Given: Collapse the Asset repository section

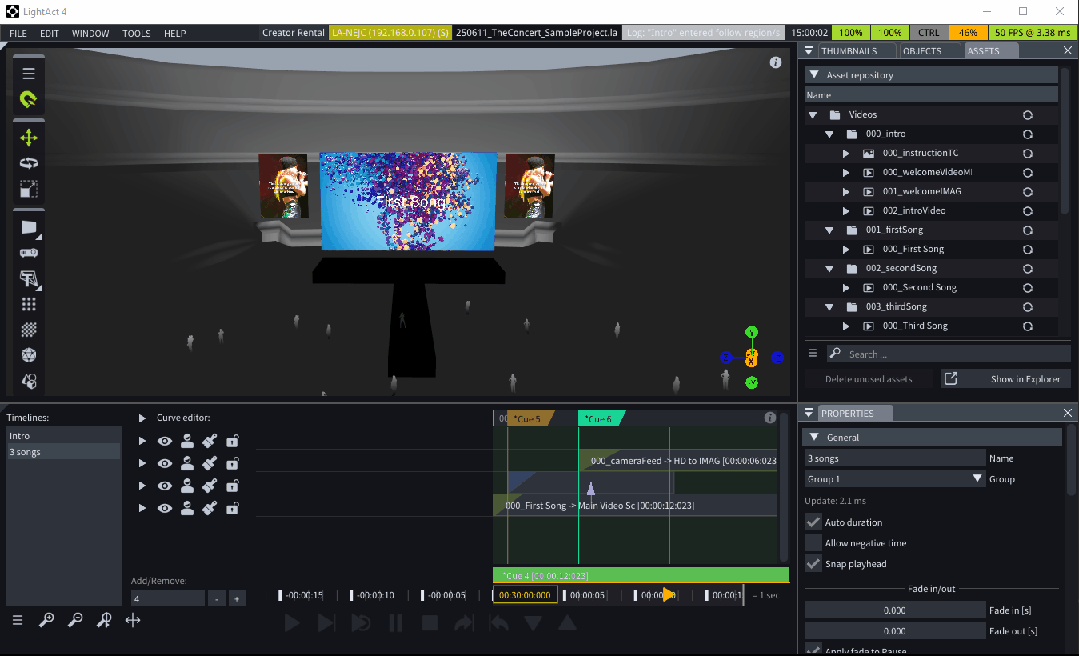Looking at the screenshot, I should click(x=814, y=74).
